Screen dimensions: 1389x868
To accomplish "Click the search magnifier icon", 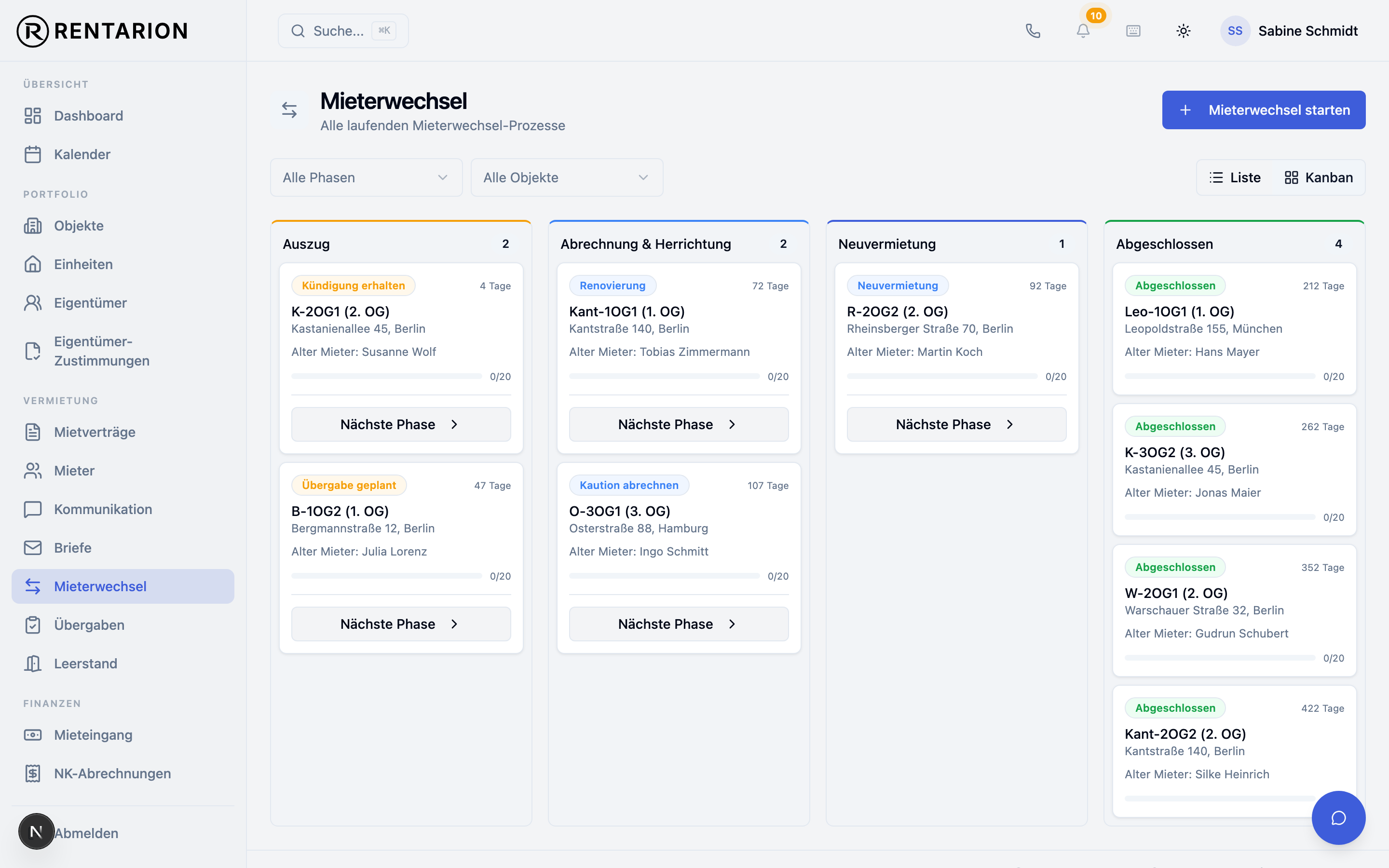I will (x=298, y=31).
